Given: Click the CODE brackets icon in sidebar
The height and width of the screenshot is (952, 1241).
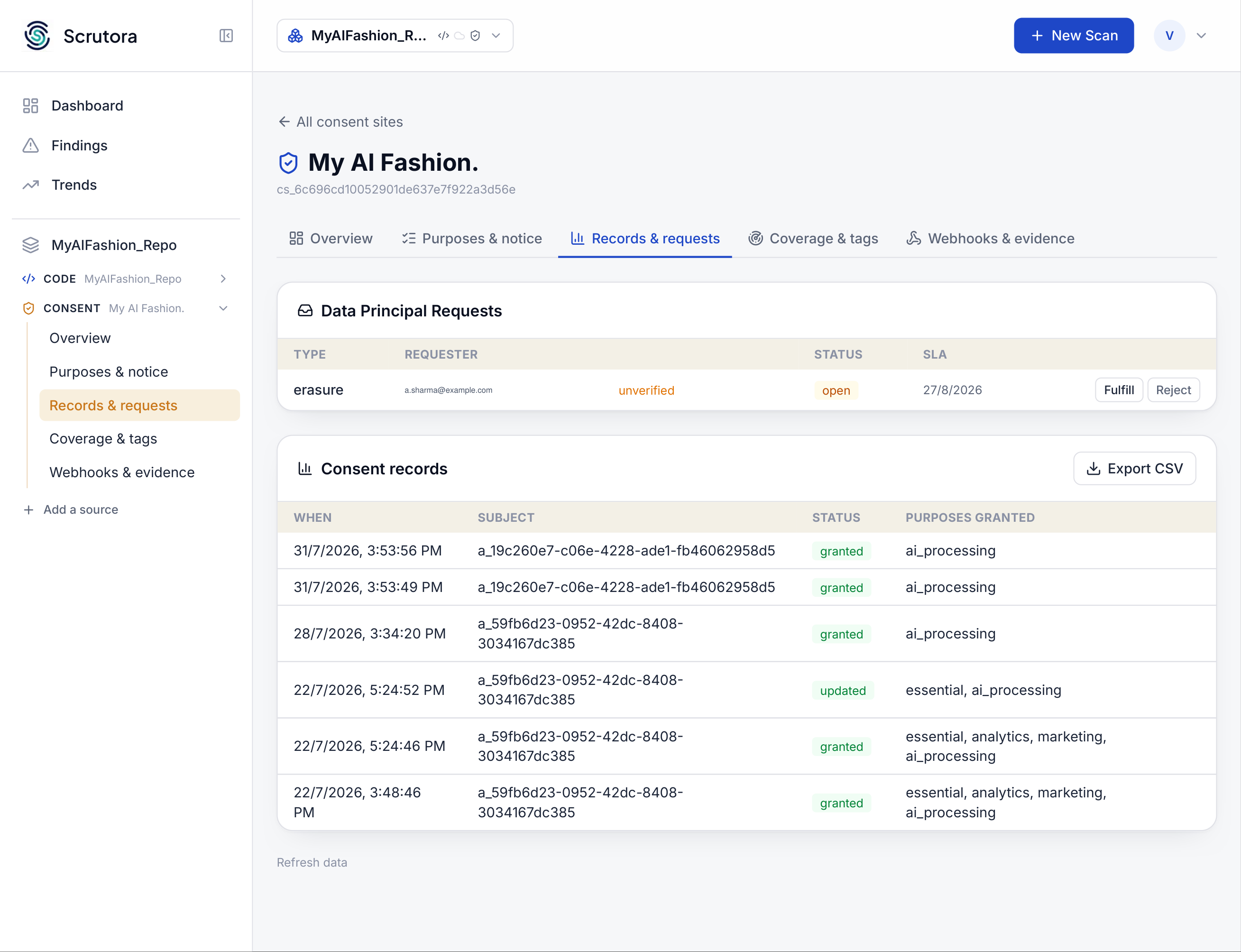Looking at the screenshot, I should point(28,279).
